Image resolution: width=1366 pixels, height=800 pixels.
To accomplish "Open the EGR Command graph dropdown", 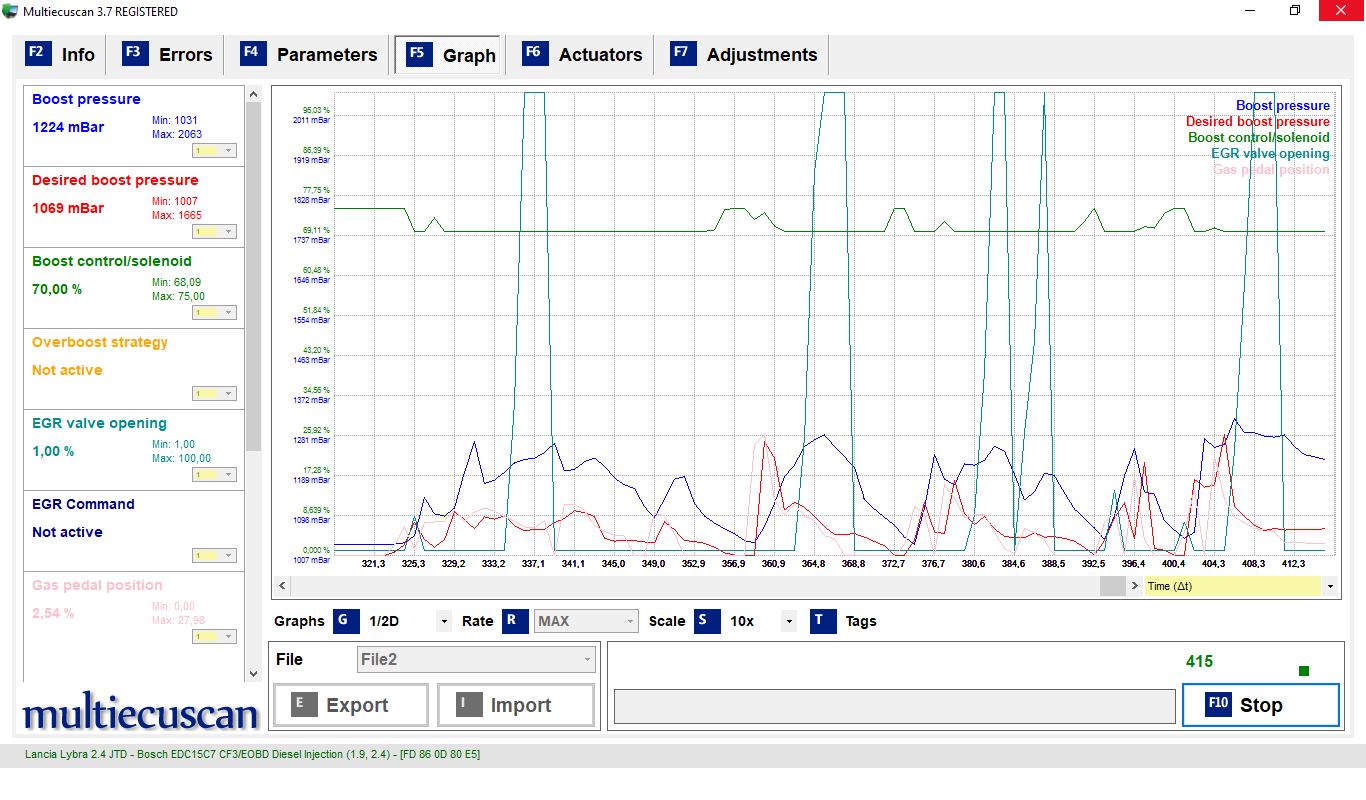I will pyautogui.click(x=214, y=556).
